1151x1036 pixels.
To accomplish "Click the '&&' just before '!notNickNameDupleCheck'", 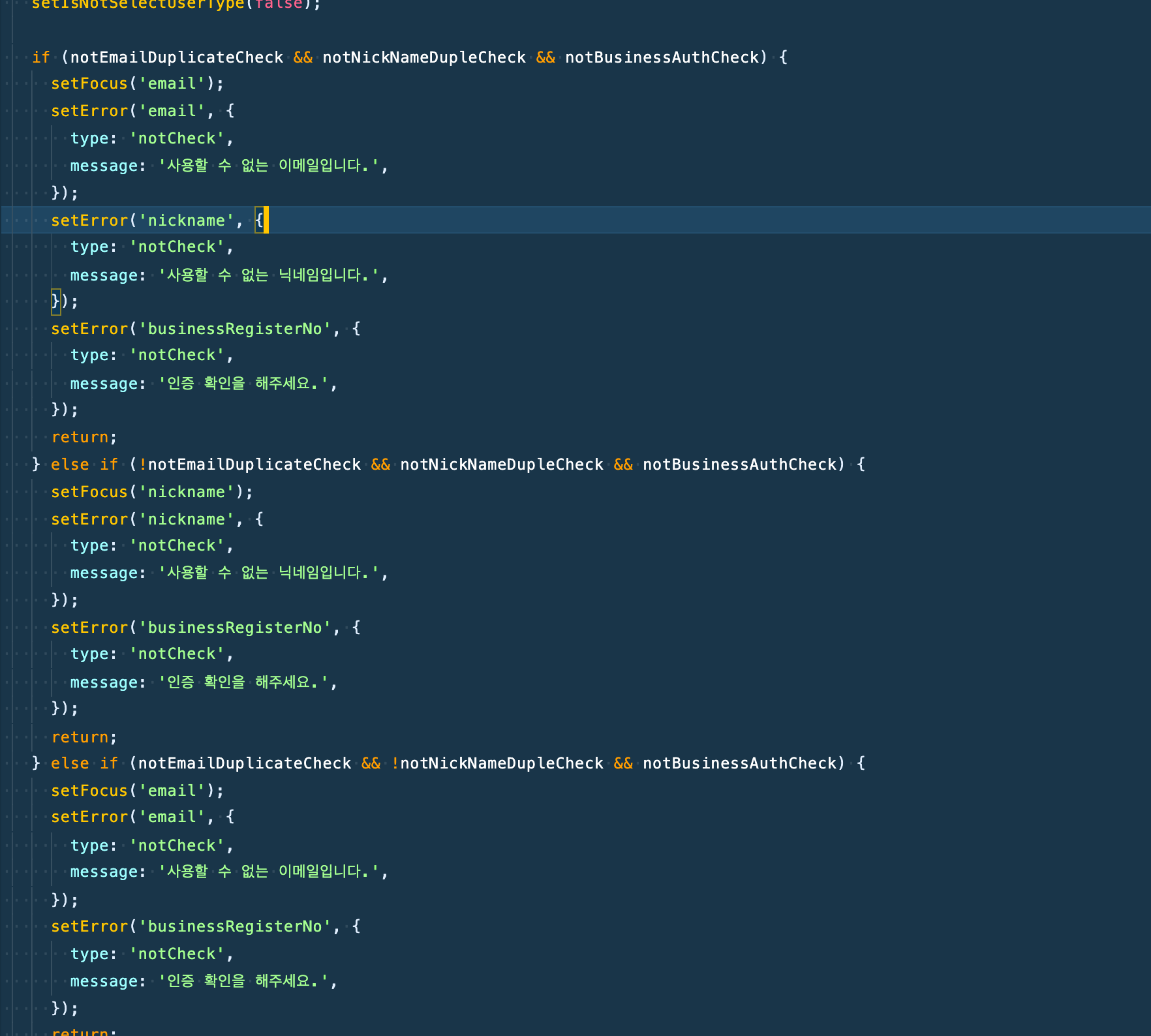I will (371, 763).
